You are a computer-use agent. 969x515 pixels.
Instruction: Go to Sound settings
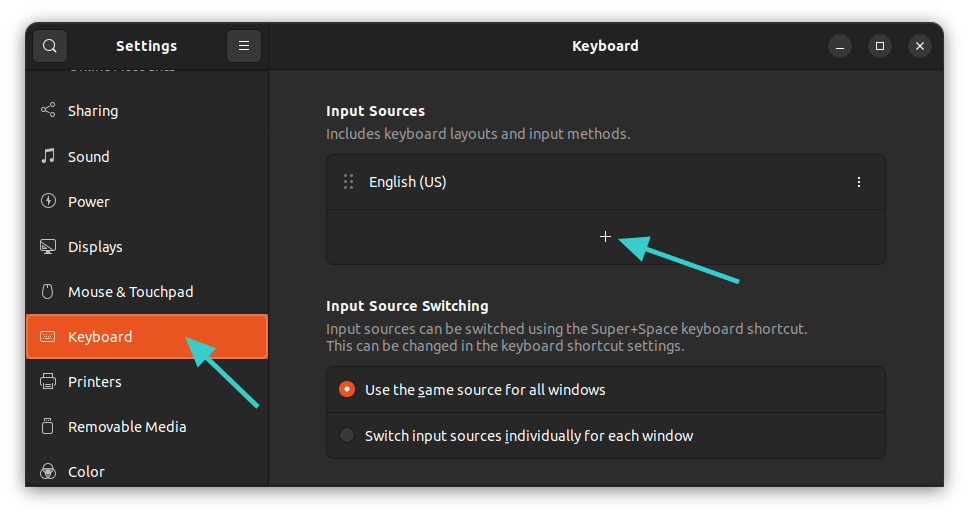[89, 157]
